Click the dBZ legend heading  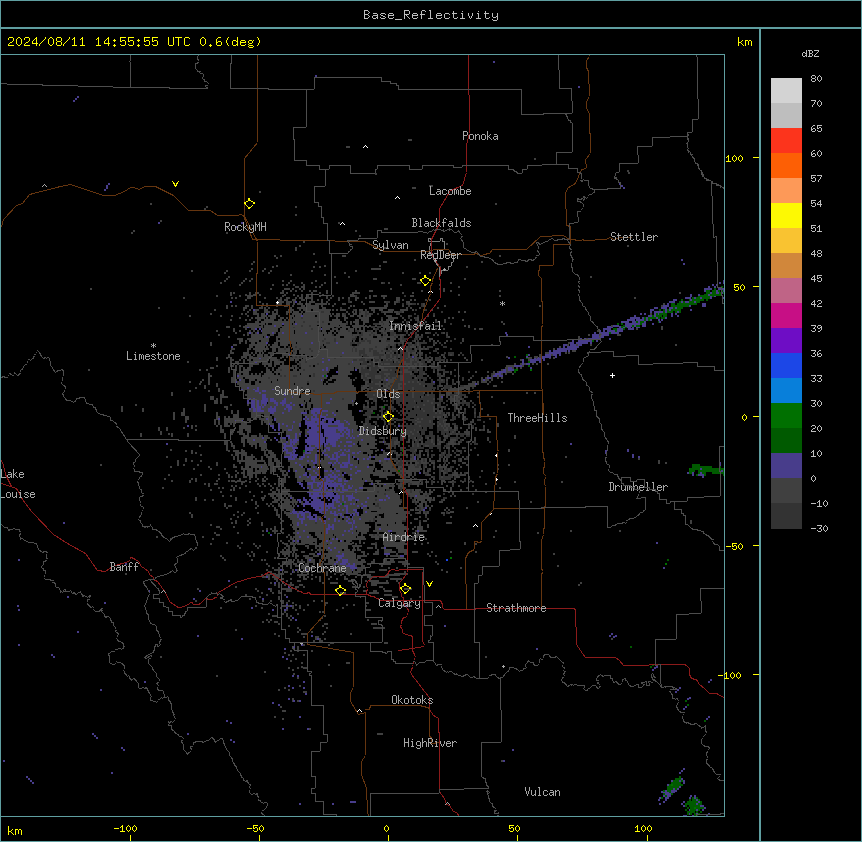click(x=810, y=54)
